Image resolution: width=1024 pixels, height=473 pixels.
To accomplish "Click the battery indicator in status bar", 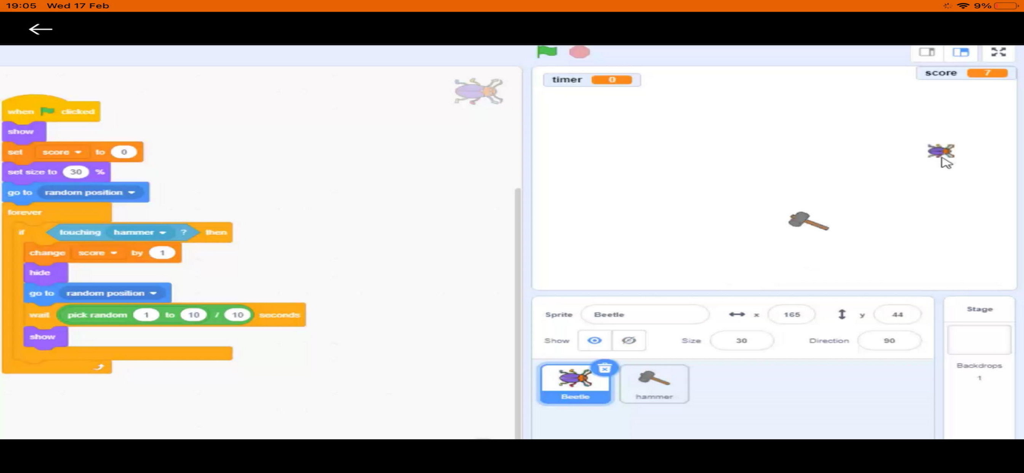I will click(x=1005, y=6).
